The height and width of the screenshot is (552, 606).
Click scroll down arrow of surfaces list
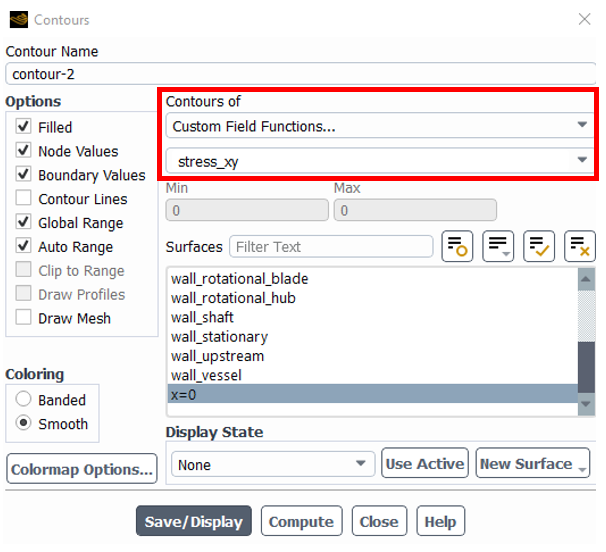[x=586, y=404]
